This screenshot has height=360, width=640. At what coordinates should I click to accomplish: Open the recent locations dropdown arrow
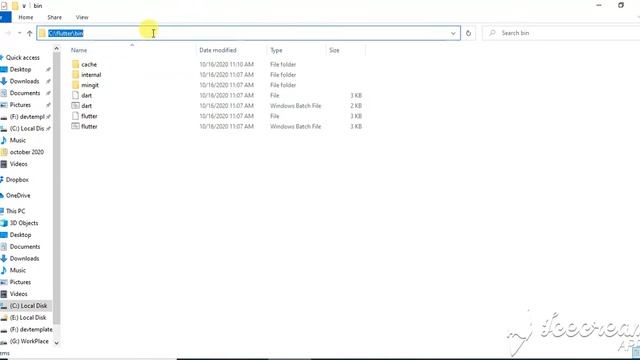pos(19,33)
